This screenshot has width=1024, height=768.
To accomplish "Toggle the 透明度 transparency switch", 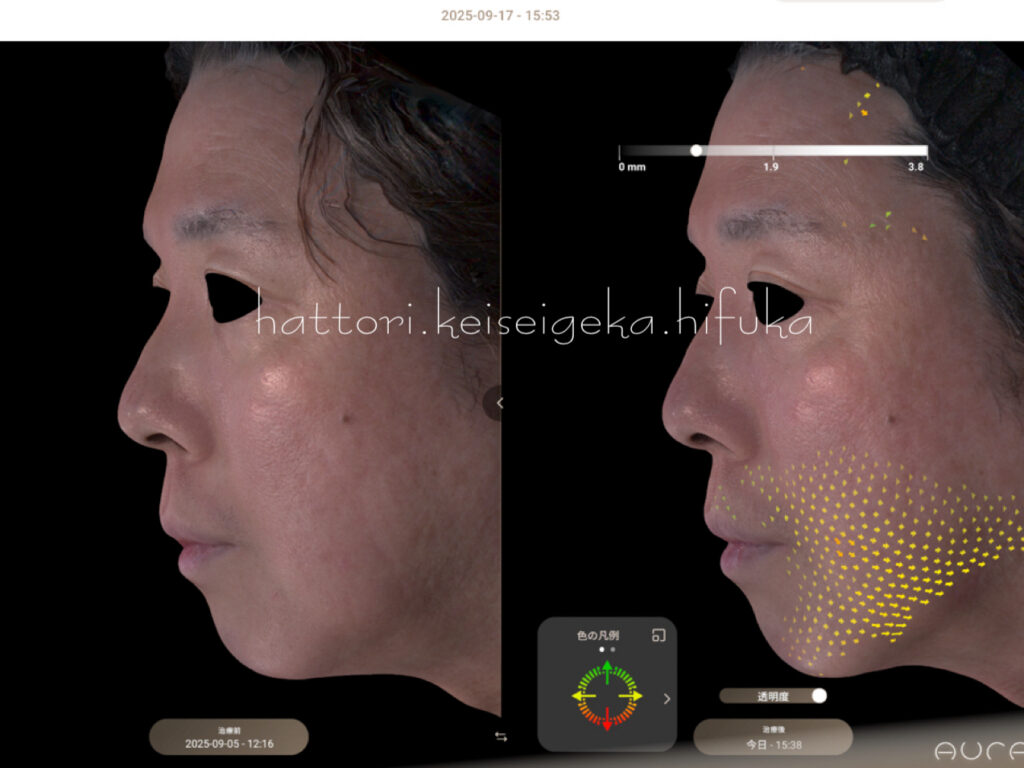I will pos(818,696).
